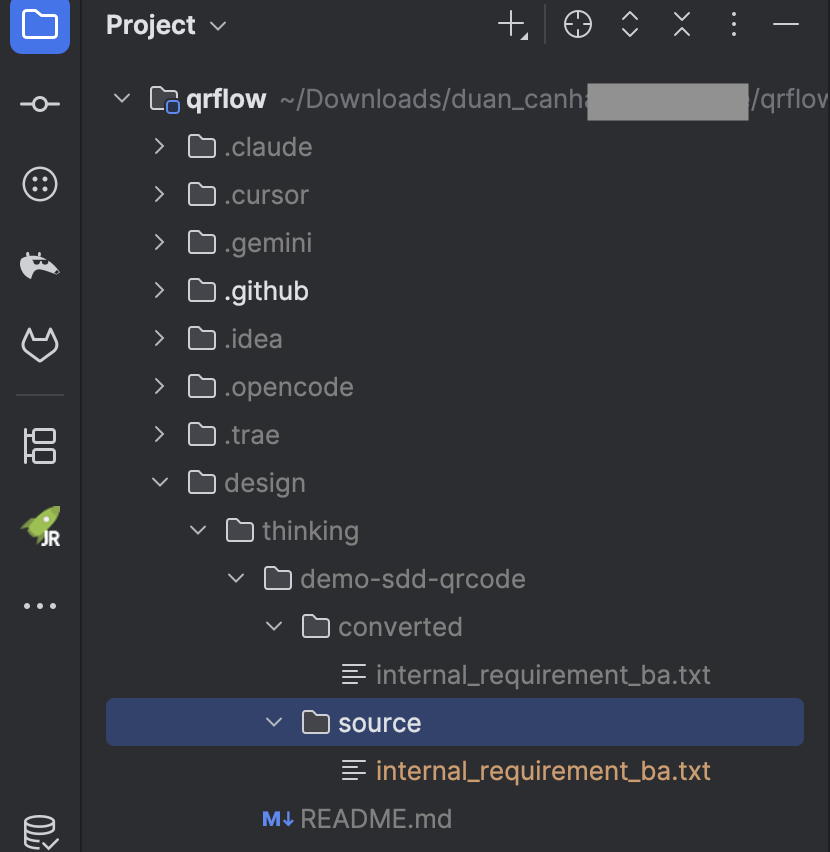Collapse the design folder
Viewport: 830px width, 852px height.
(159, 483)
